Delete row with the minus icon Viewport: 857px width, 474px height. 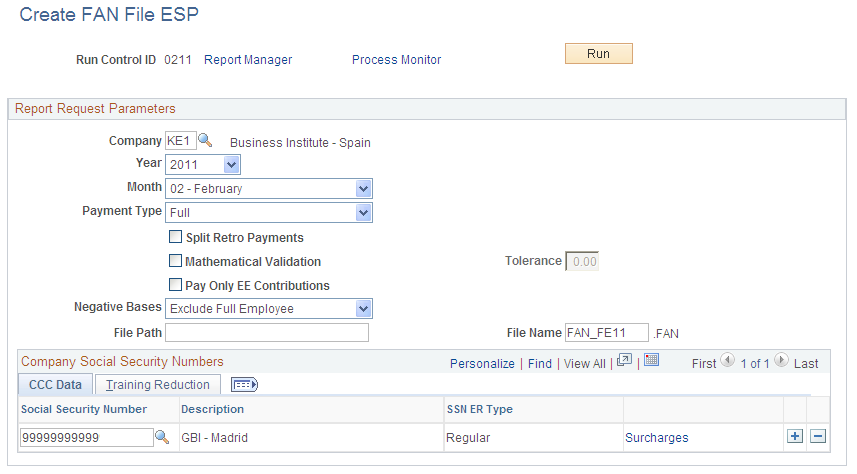[818, 436]
